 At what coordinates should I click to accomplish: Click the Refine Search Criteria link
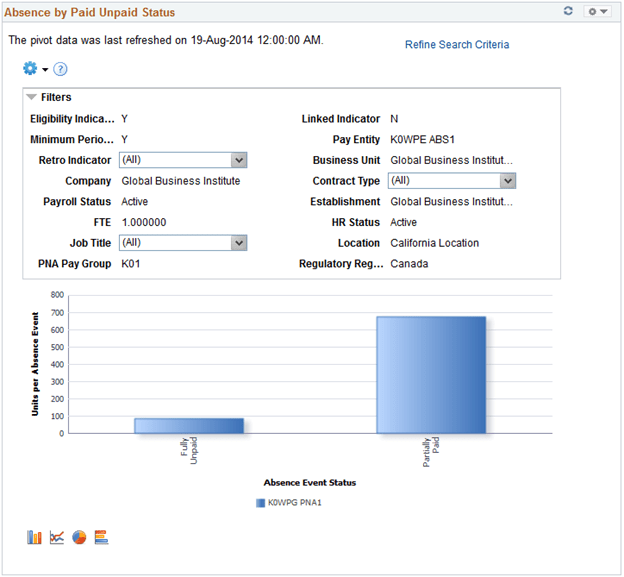coord(457,45)
